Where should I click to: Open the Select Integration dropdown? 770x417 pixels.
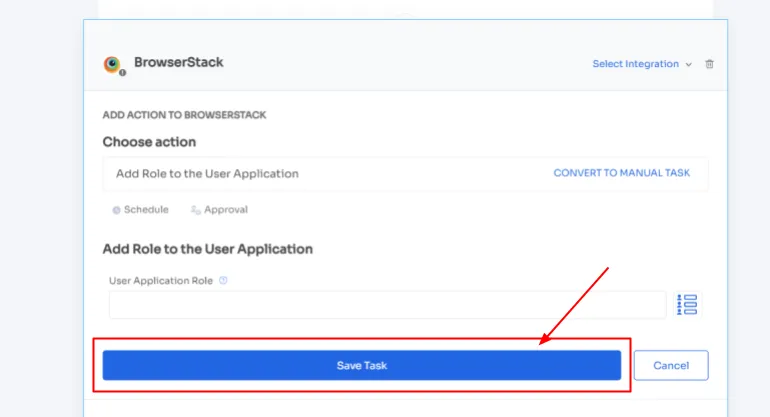642,64
